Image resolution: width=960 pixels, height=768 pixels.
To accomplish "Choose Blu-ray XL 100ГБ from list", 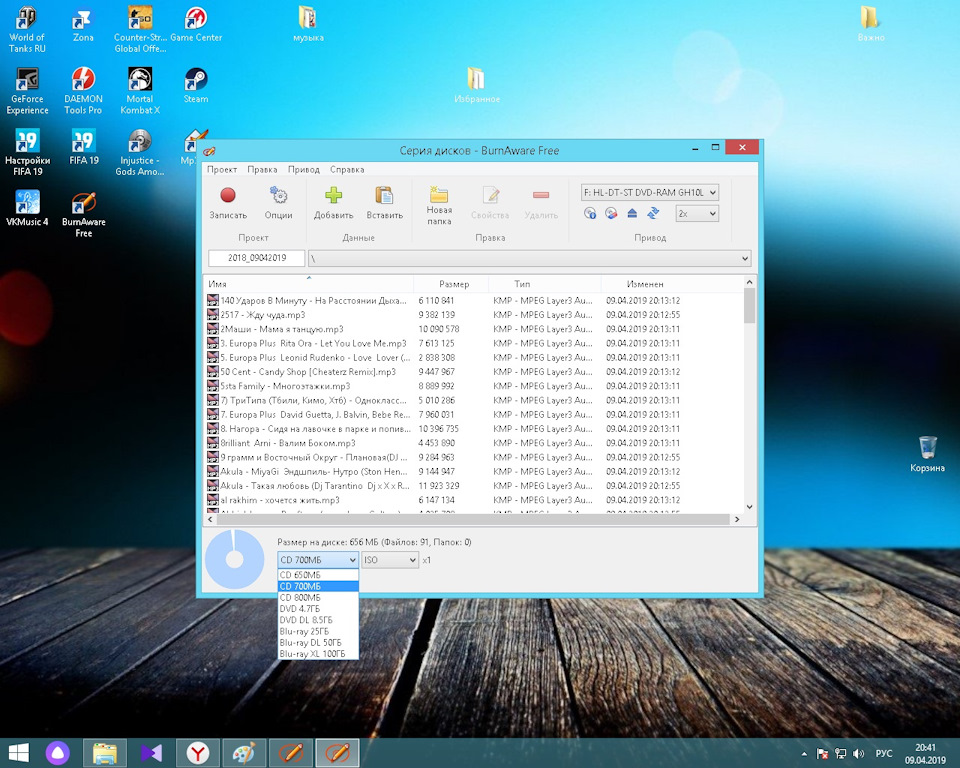I will (x=318, y=653).
